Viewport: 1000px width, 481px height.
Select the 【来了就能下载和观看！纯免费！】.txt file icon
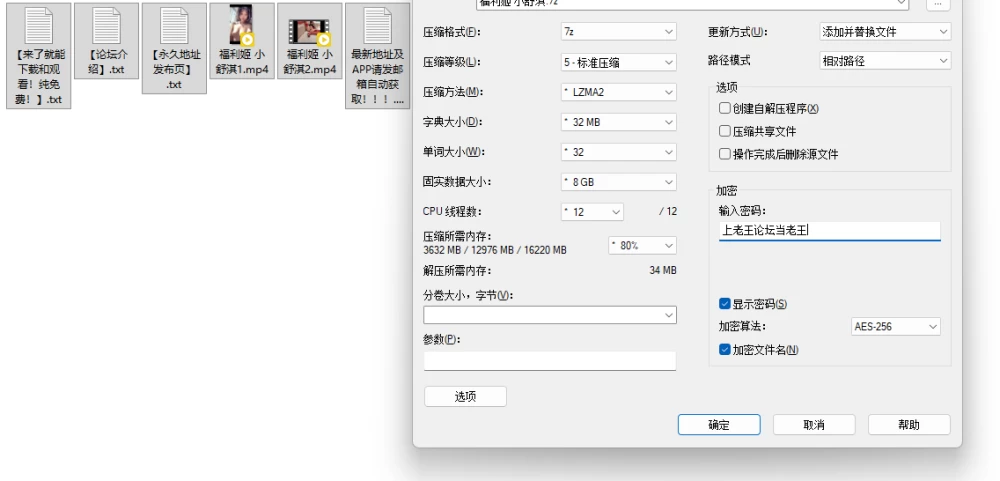[x=38, y=26]
